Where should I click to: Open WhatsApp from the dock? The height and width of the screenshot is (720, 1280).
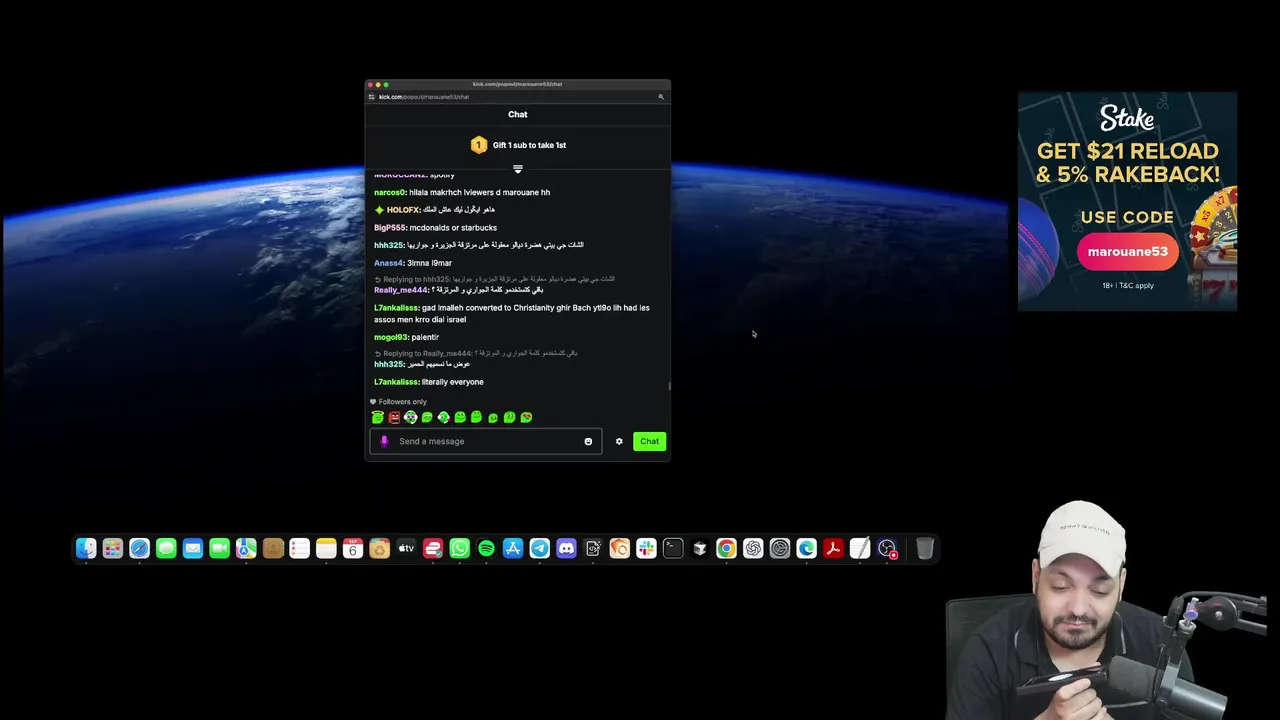coord(459,548)
